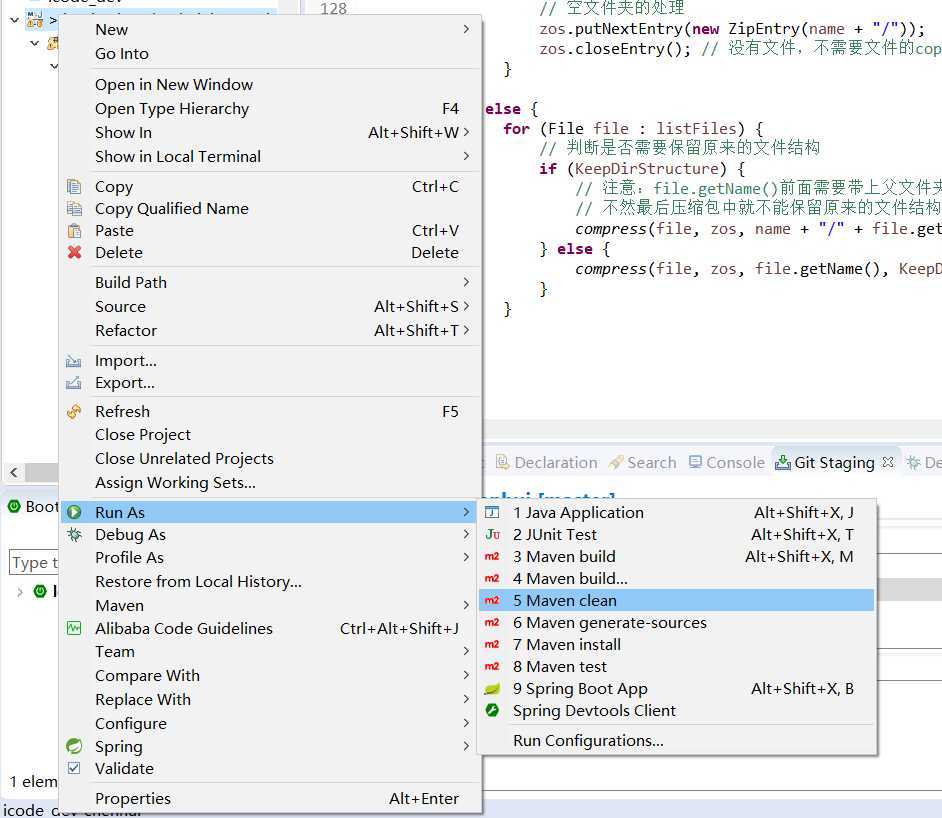Click the Spring Boot App leaf icon
The height and width of the screenshot is (818, 942).
[492, 689]
